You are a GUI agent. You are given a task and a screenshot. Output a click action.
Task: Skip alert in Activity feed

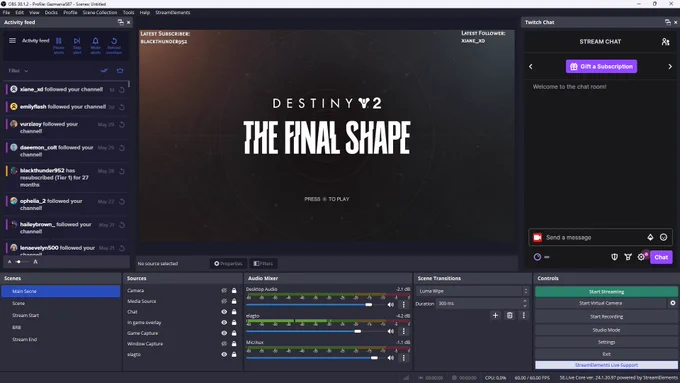tap(77, 45)
